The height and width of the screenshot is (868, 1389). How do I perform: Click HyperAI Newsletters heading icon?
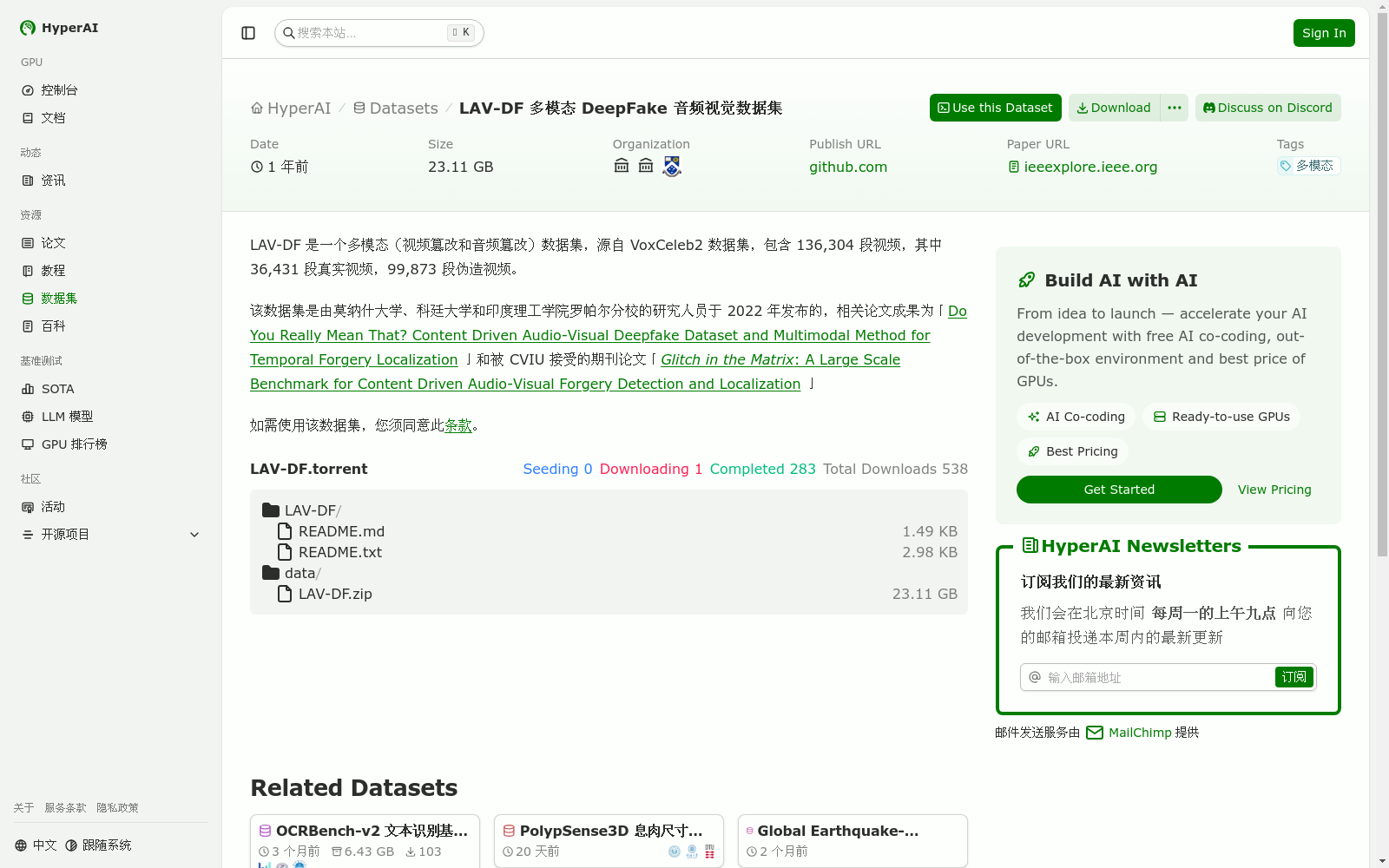point(1030,546)
